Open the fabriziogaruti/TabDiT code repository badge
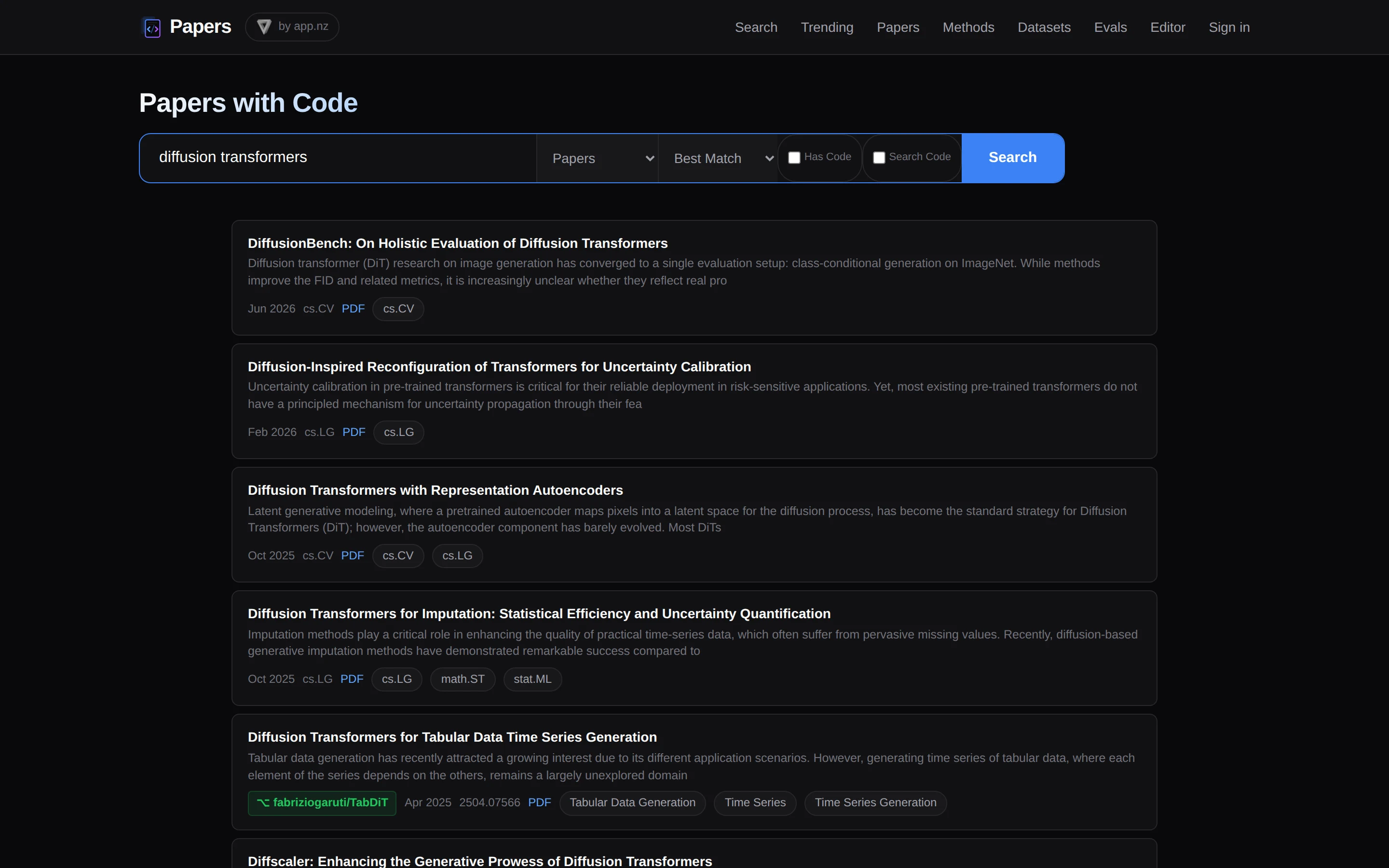This screenshot has width=1389, height=868. (x=322, y=802)
